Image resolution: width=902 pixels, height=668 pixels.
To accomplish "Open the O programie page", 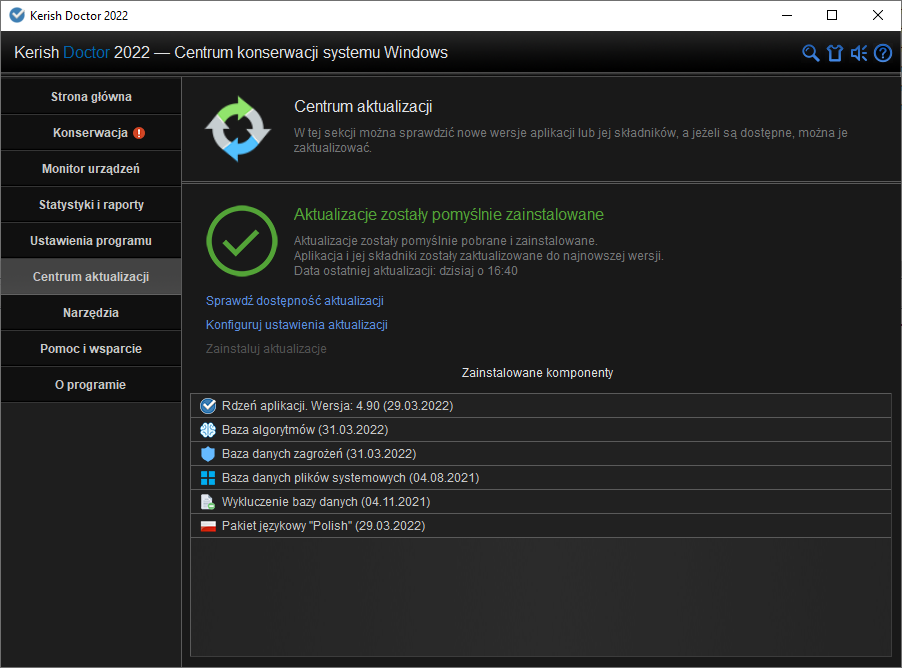I will tap(91, 384).
